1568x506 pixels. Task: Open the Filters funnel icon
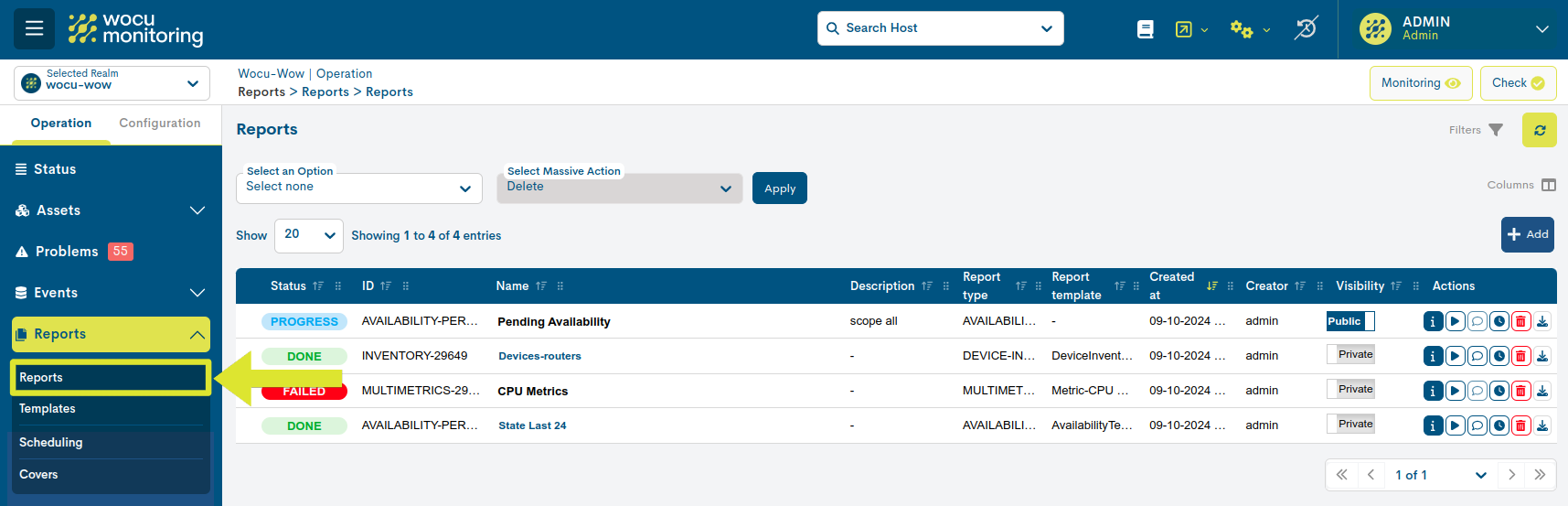coord(1496,130)
